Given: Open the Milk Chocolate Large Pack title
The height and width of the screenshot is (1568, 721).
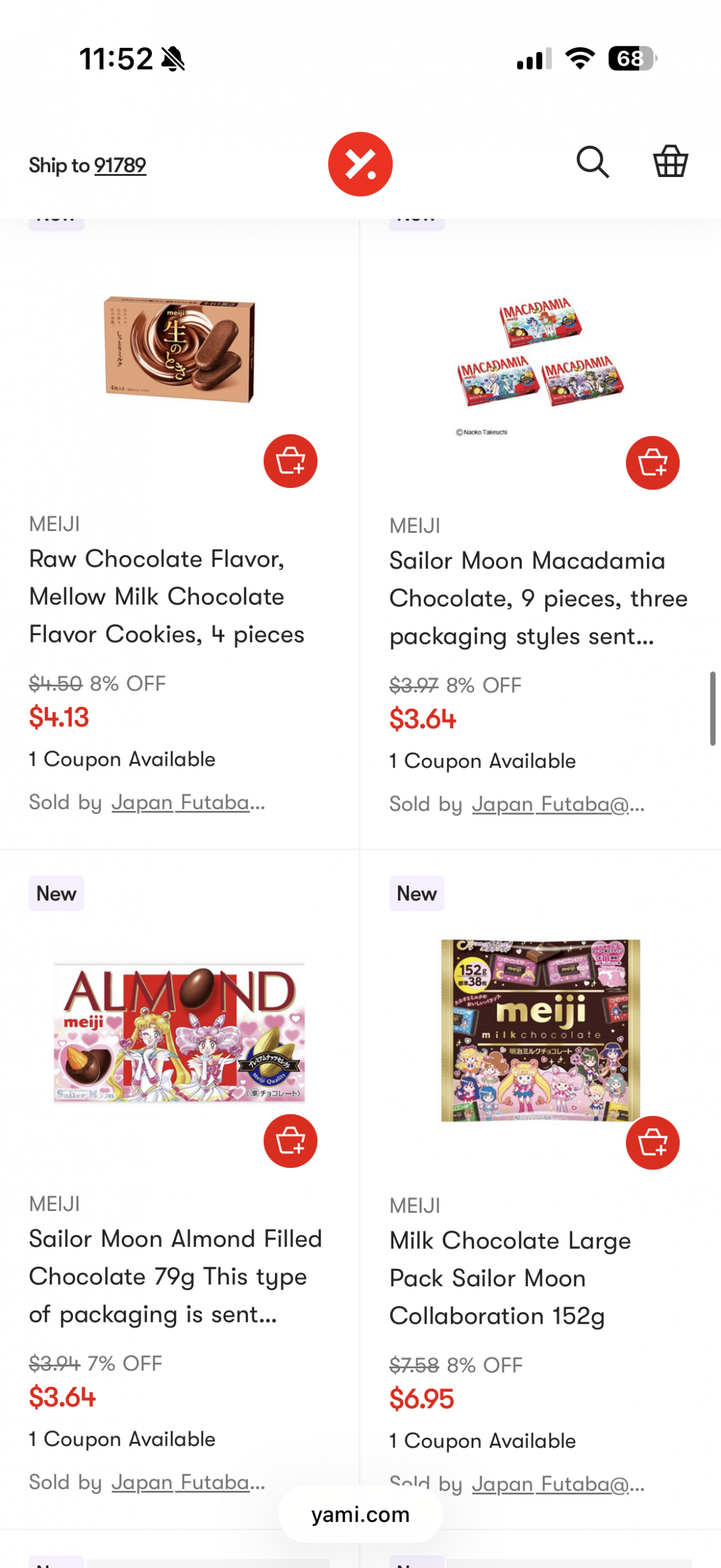Looking at the screenshot, I should pos(510,1278).
